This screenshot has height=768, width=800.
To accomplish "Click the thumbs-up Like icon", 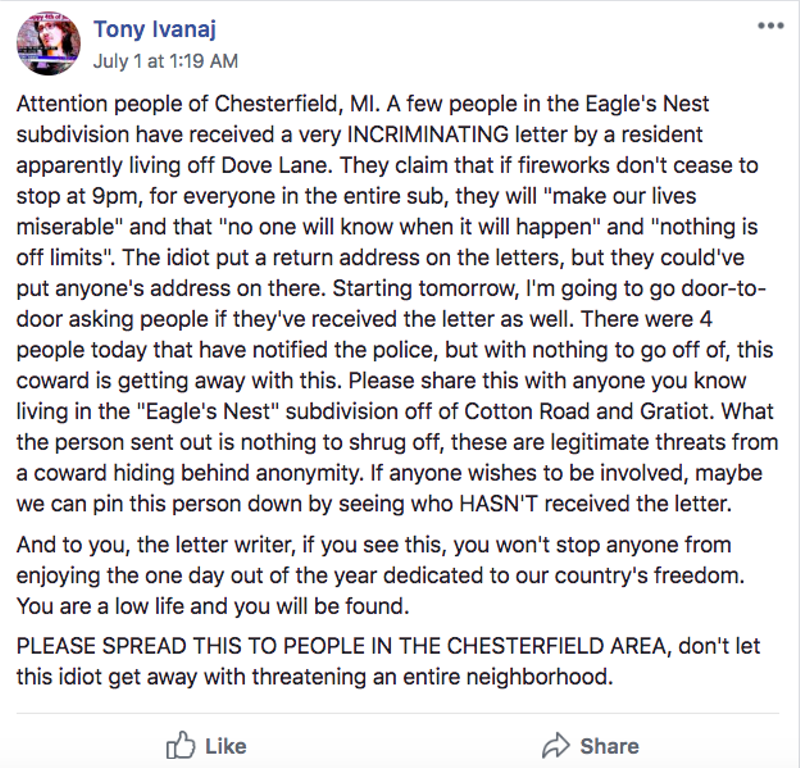I will coord(181,746).
